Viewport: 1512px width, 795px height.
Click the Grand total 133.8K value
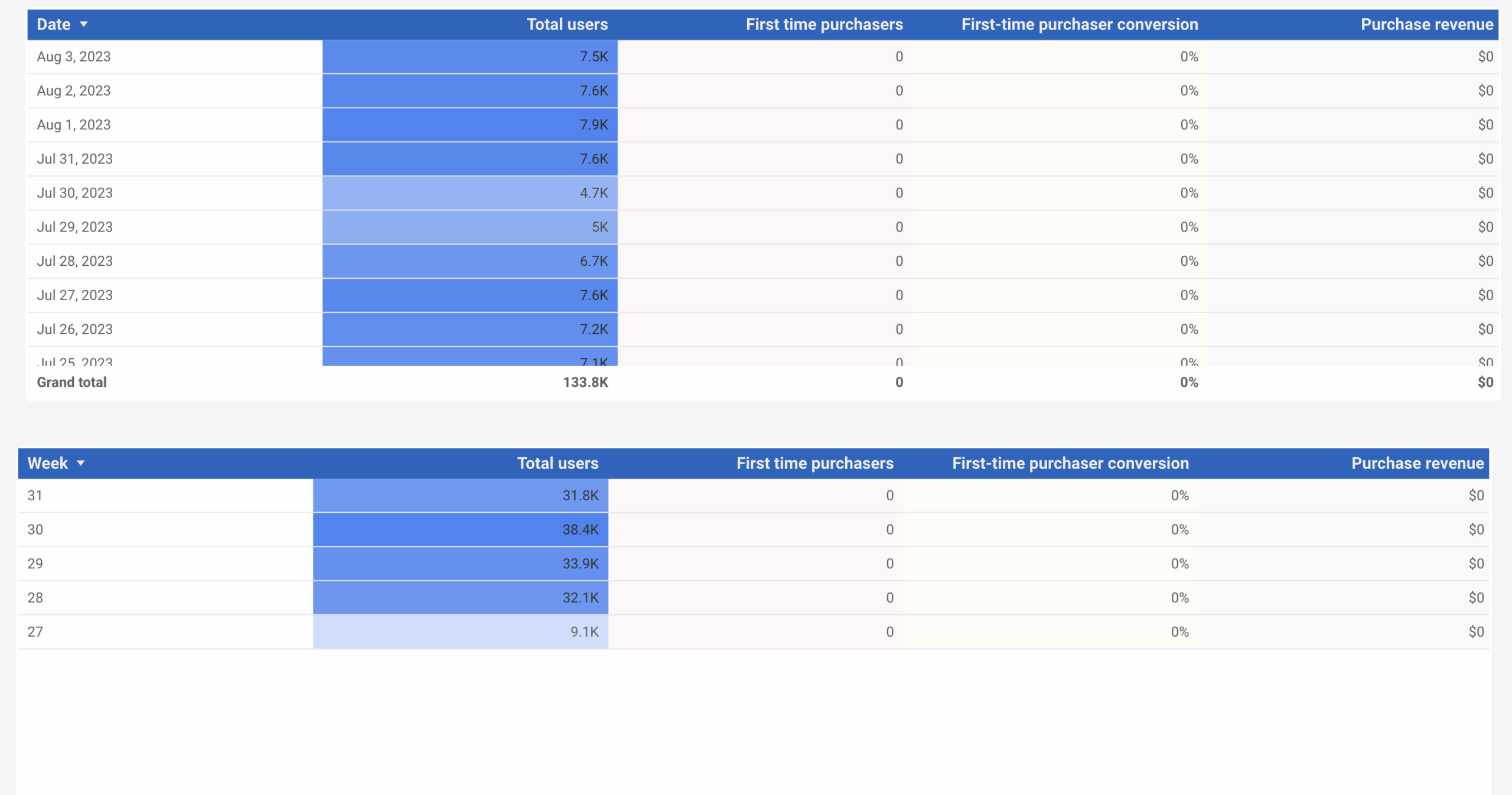(x=585, y=382)
